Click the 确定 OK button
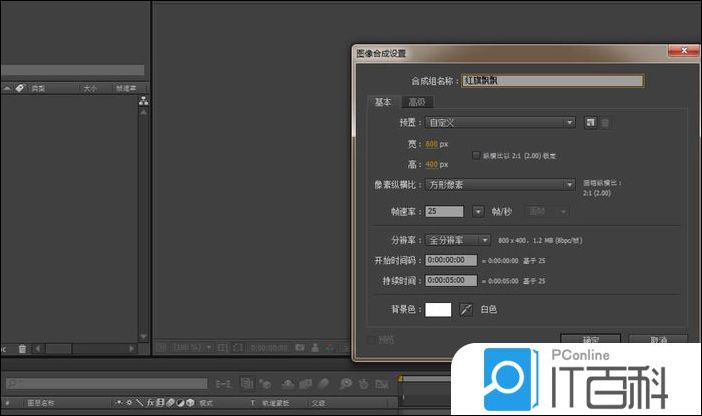Screen dimensions: 702x416 [x=591, y=339]
